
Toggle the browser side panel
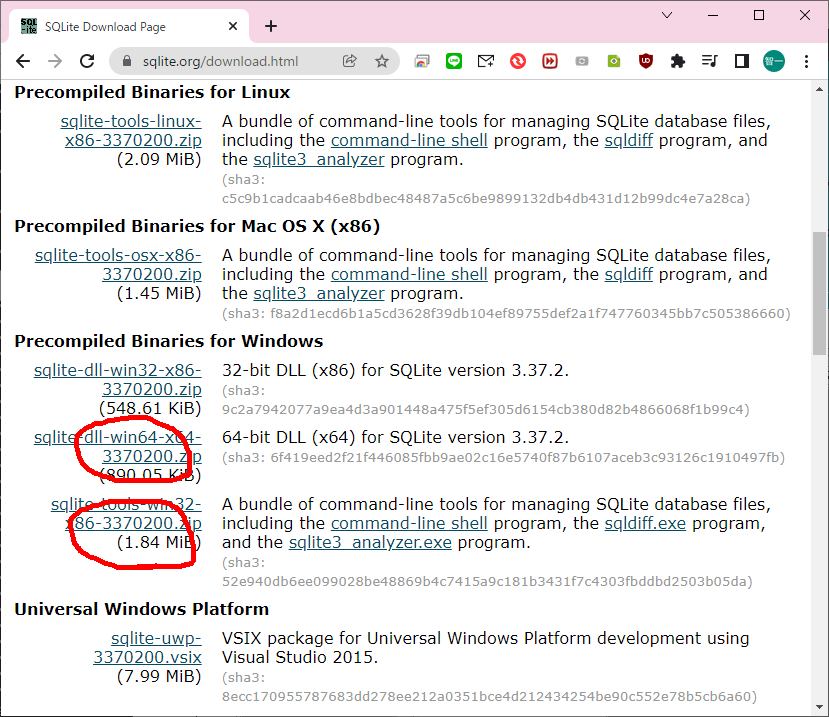741,61
